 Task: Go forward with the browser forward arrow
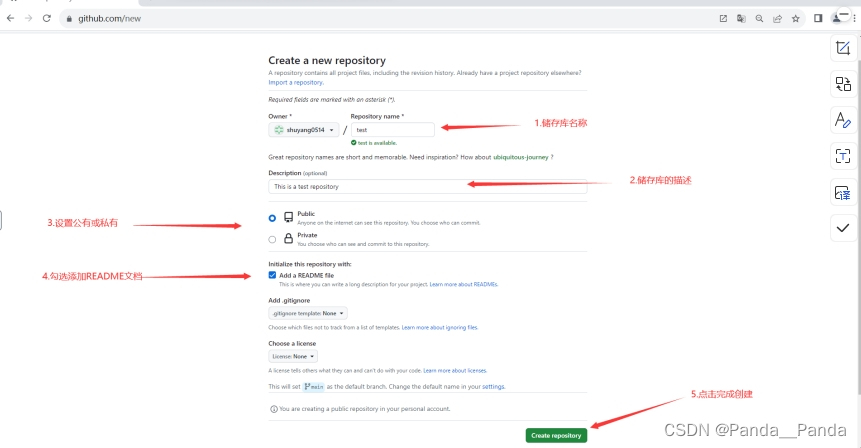coord(29,18)
